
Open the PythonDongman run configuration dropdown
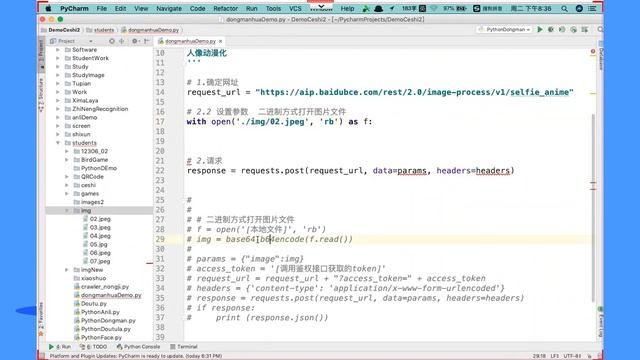[x=505, y=29]
